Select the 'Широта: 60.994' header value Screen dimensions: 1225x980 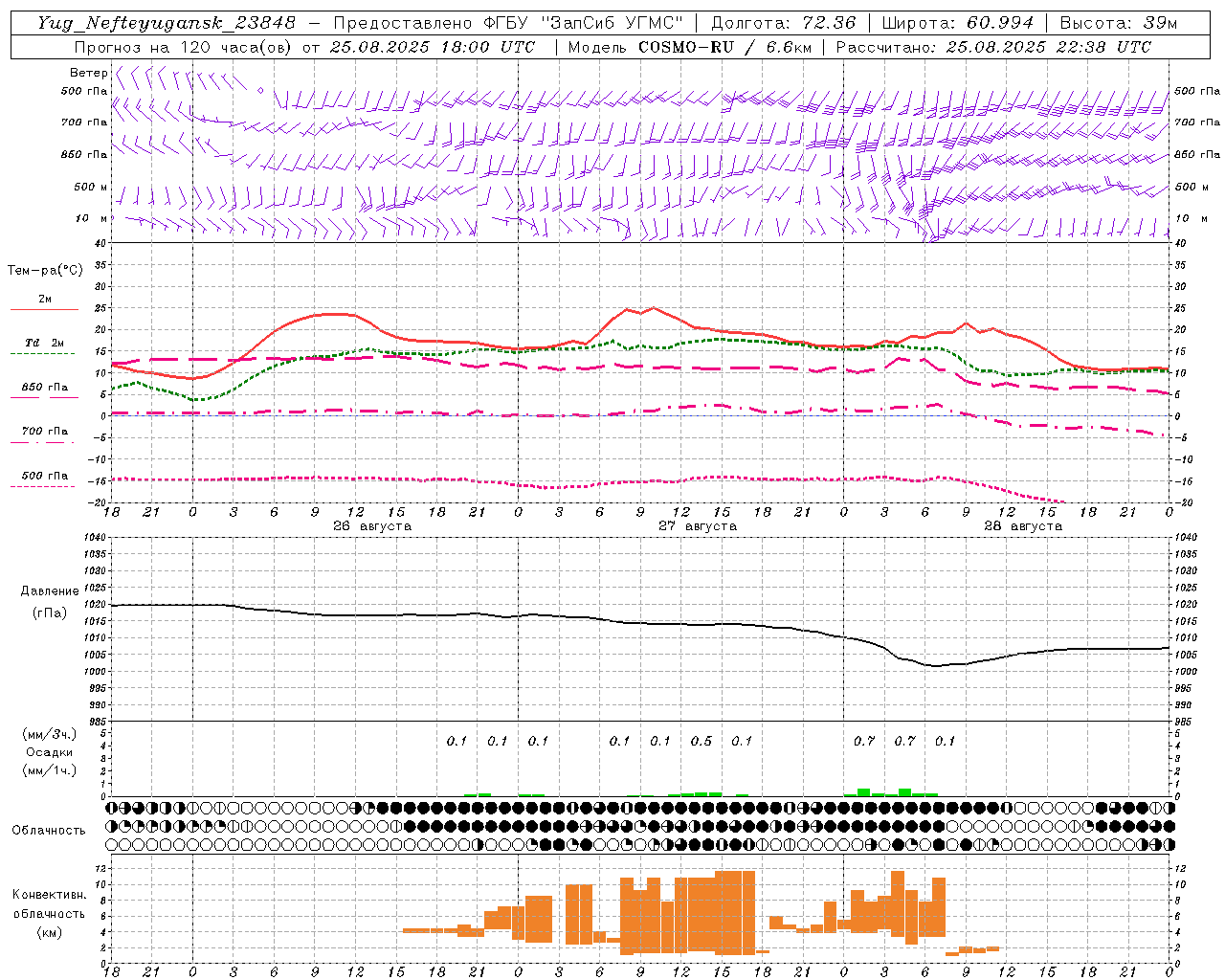pos(958,23)
